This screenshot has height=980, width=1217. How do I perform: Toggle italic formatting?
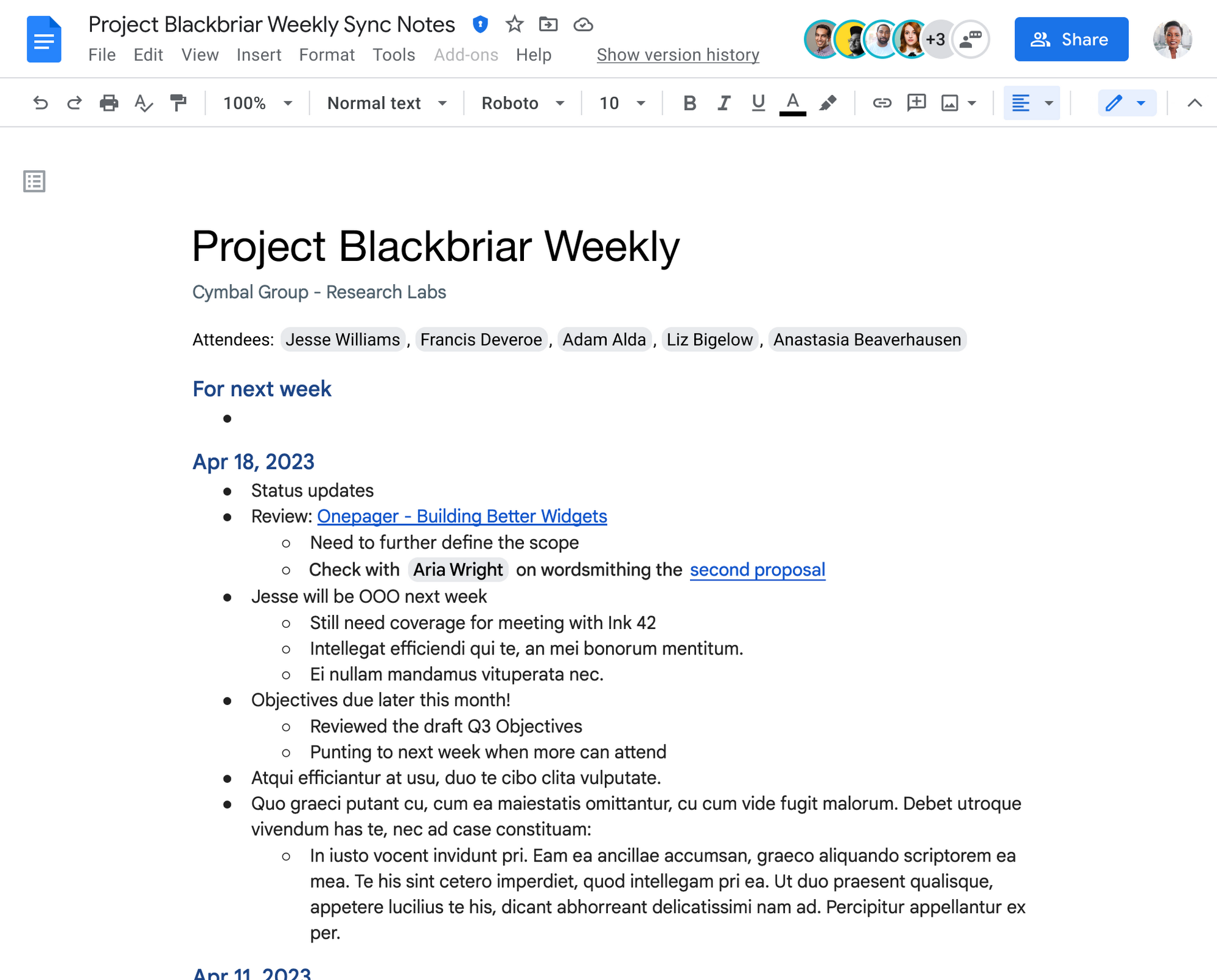(x=724, y=103)
